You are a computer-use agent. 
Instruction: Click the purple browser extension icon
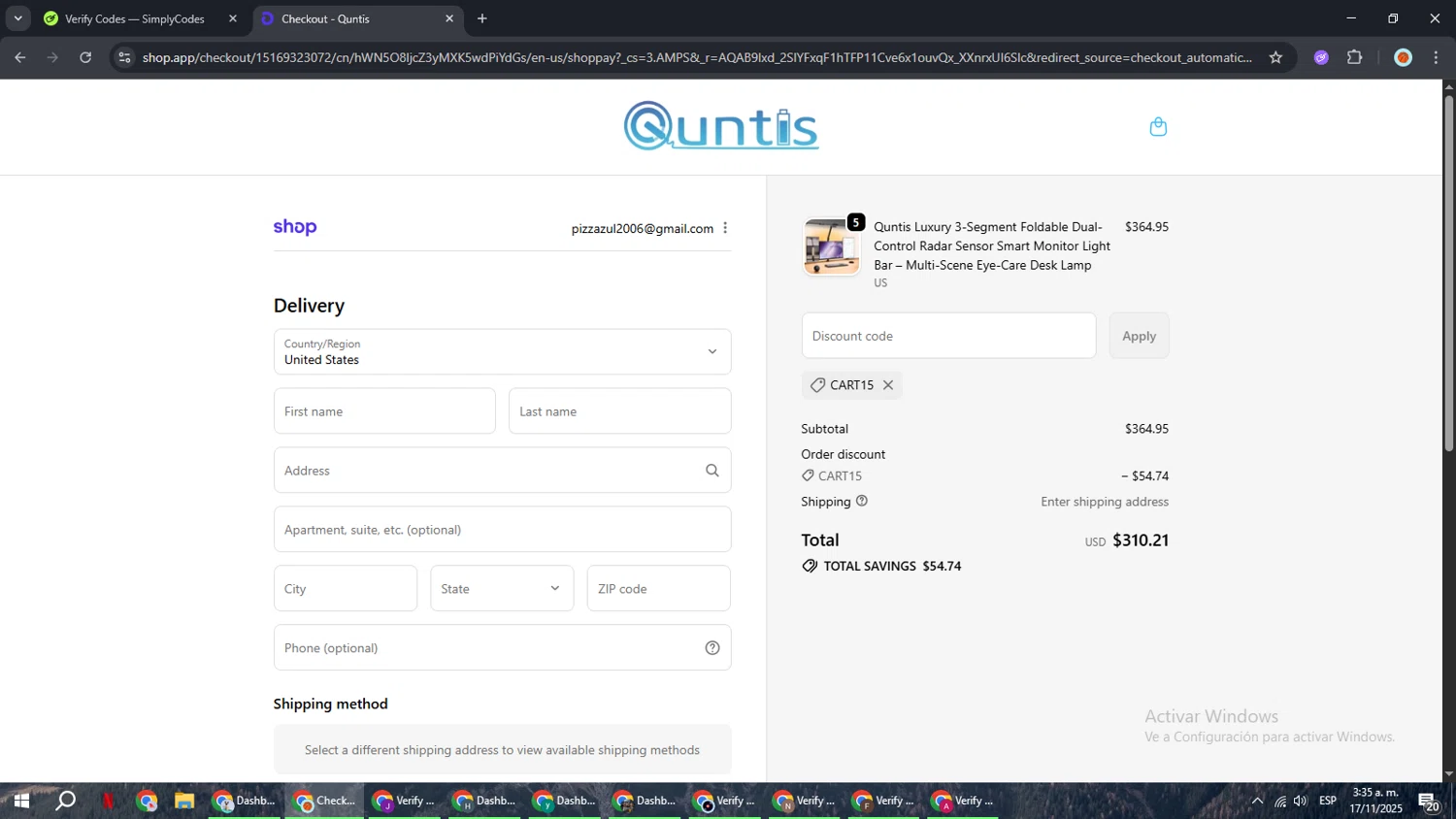click(1321, 57)
